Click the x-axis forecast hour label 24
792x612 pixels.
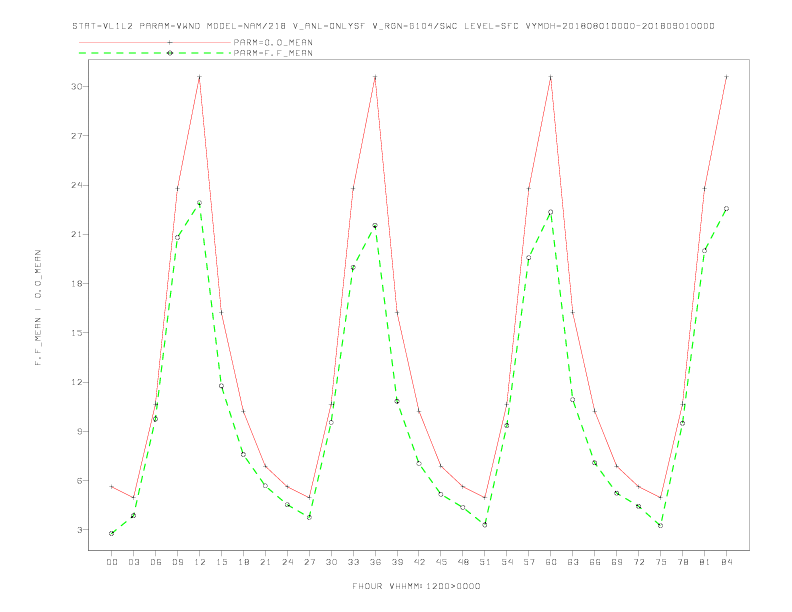(x=287, y=562)
